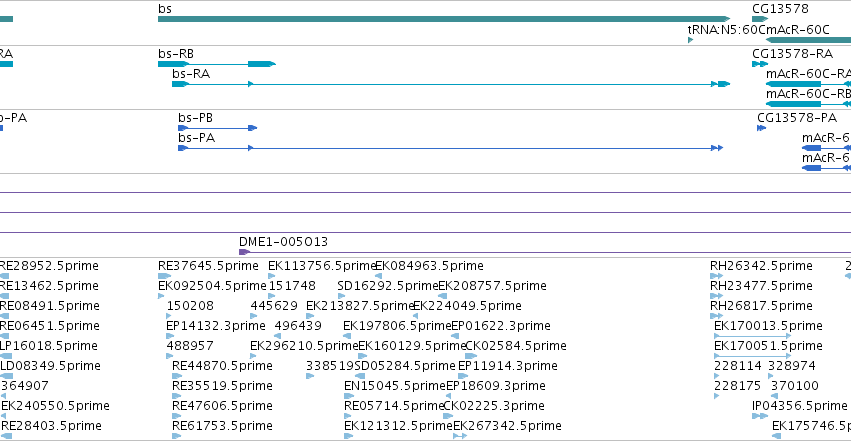
Task: Click the RE08491.5prime EST label
Action: [x=49, y=306]
